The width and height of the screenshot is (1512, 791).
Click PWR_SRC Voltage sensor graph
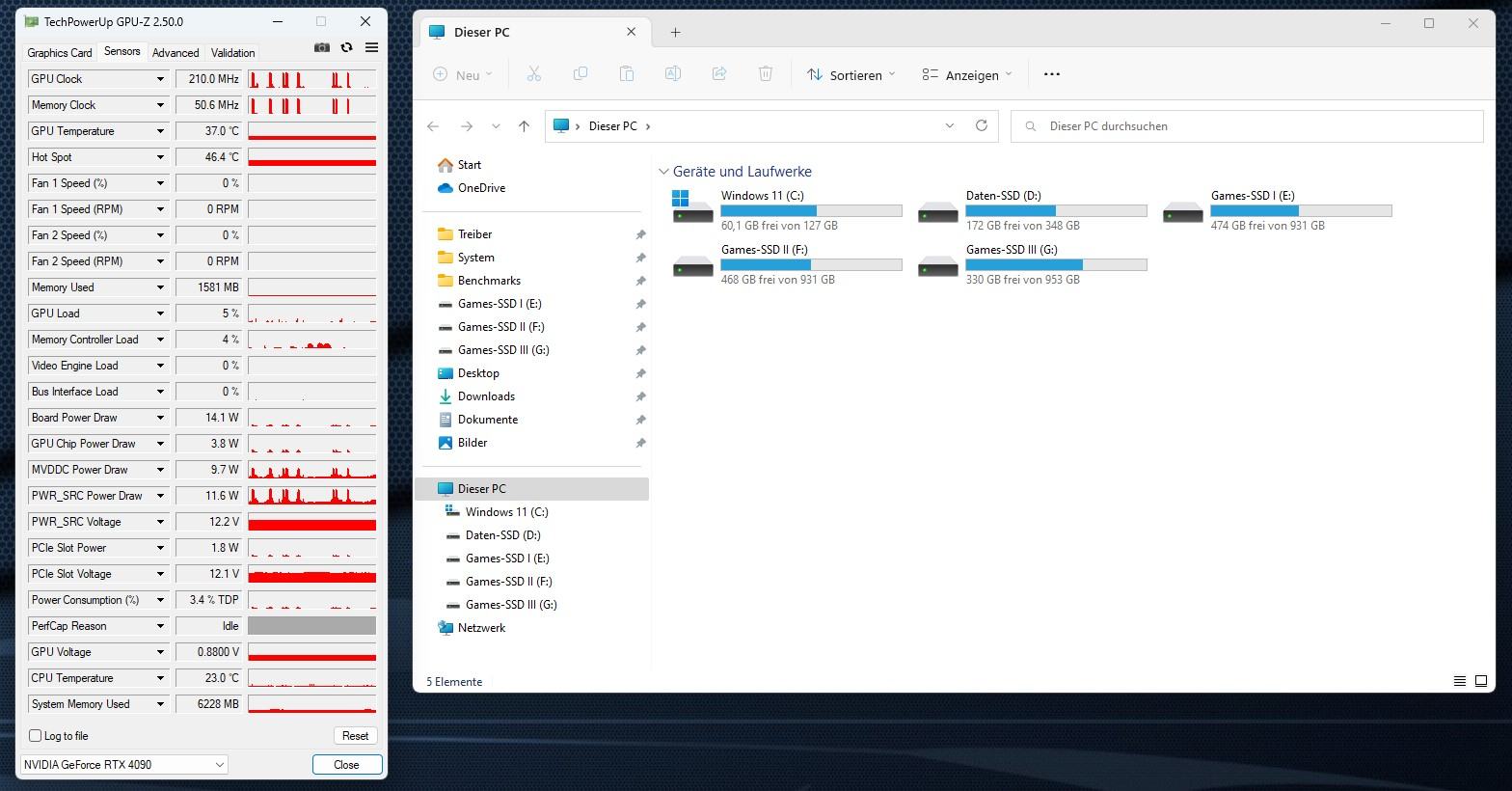(x=311, y=522)
